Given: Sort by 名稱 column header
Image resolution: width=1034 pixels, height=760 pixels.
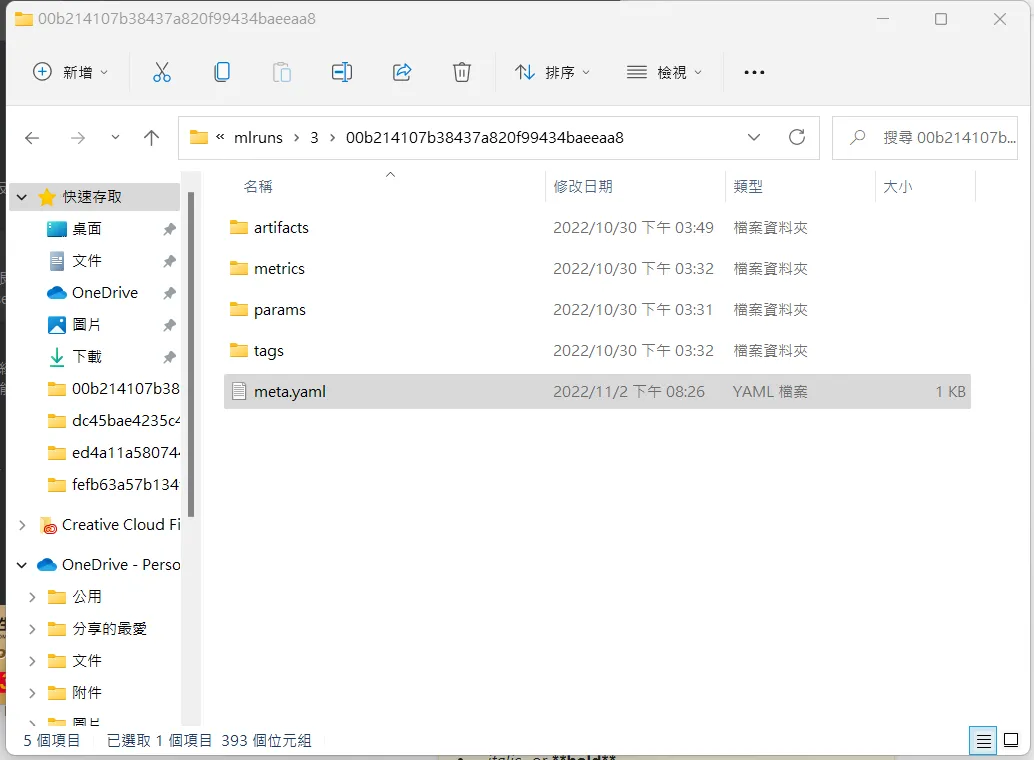Looking at the screenshot, I should [258, 187].
